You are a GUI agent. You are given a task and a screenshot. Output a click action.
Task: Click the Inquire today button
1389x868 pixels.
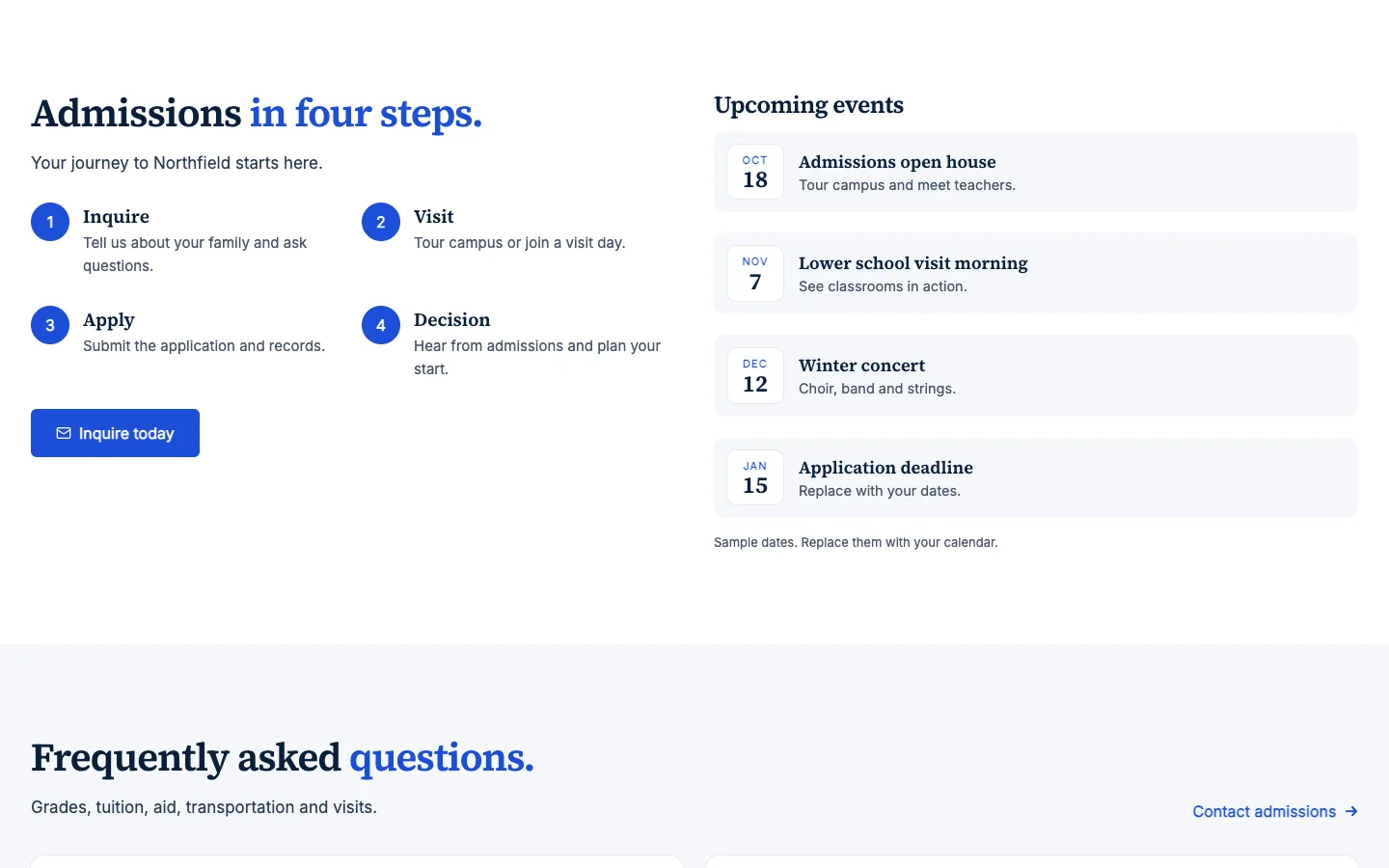(x=115, y=433)
